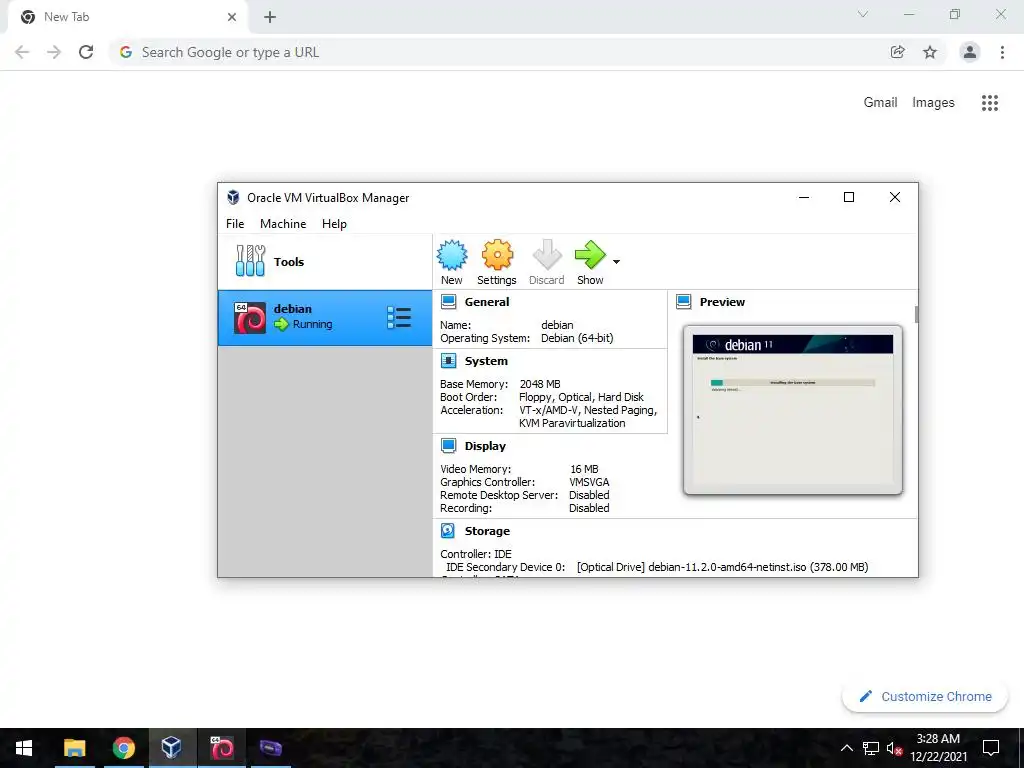Click the network tray icon
1024x768 pixels.
(x=871, y=748)
